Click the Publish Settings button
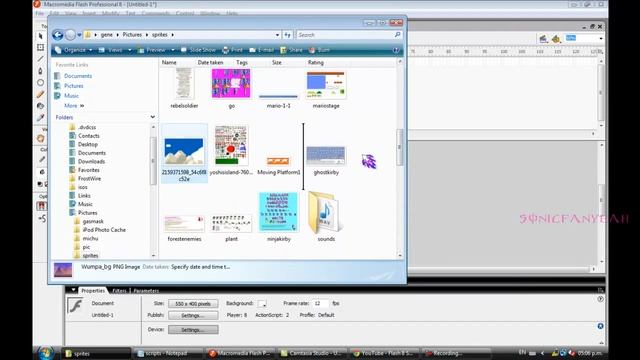Screen dimensions: 640x360 193,316
